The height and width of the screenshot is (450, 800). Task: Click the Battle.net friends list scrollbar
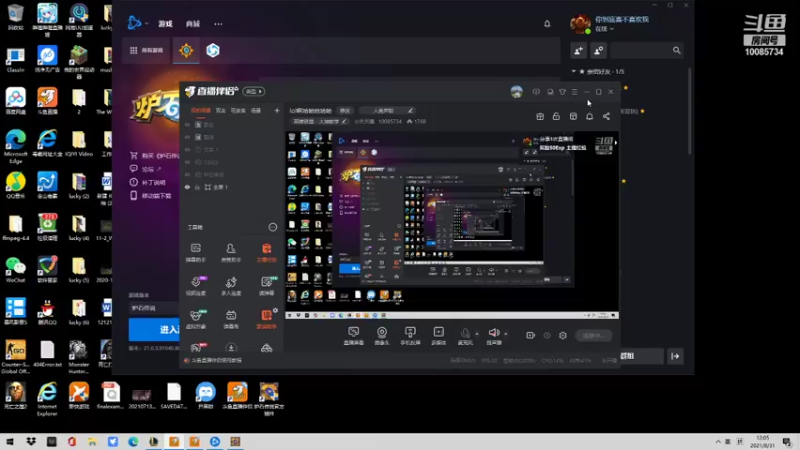click(x=690, y=110)
